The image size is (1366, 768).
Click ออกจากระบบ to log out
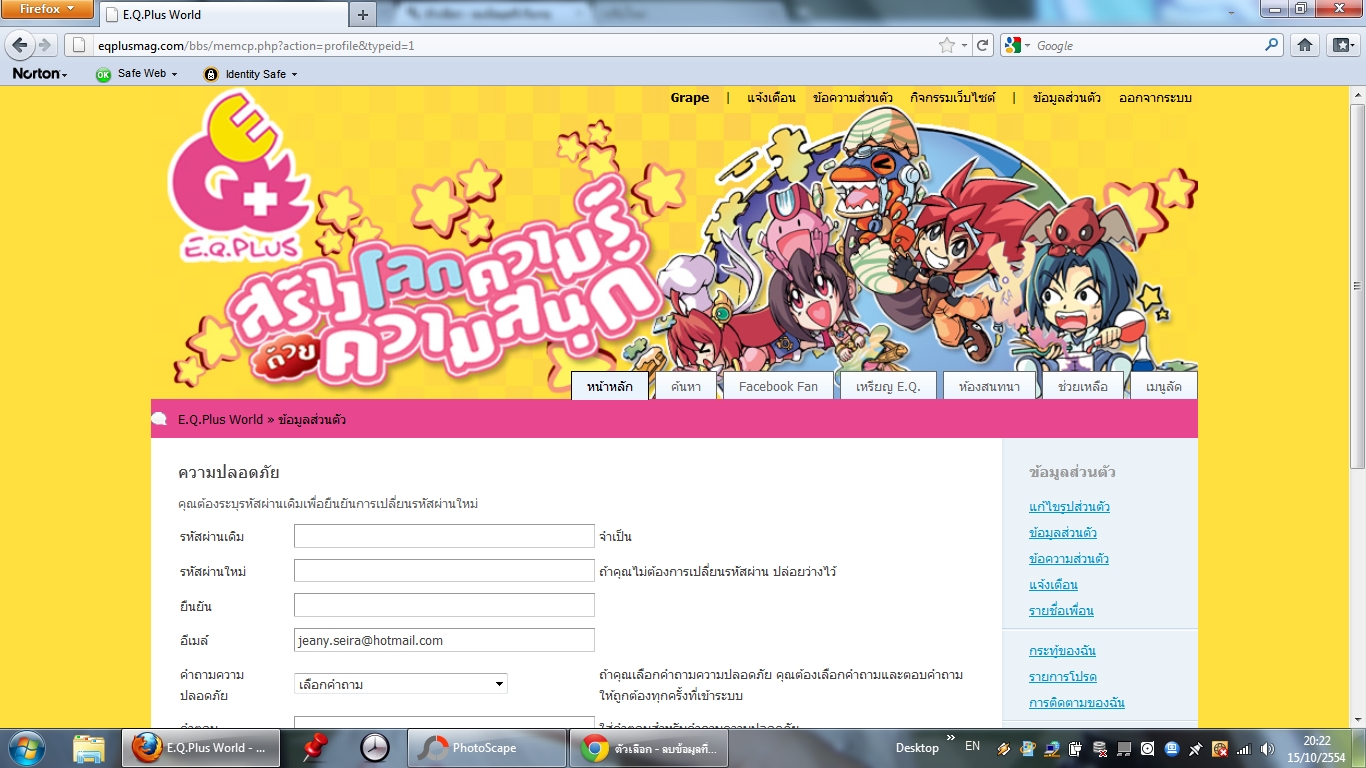coord(1155,98)
